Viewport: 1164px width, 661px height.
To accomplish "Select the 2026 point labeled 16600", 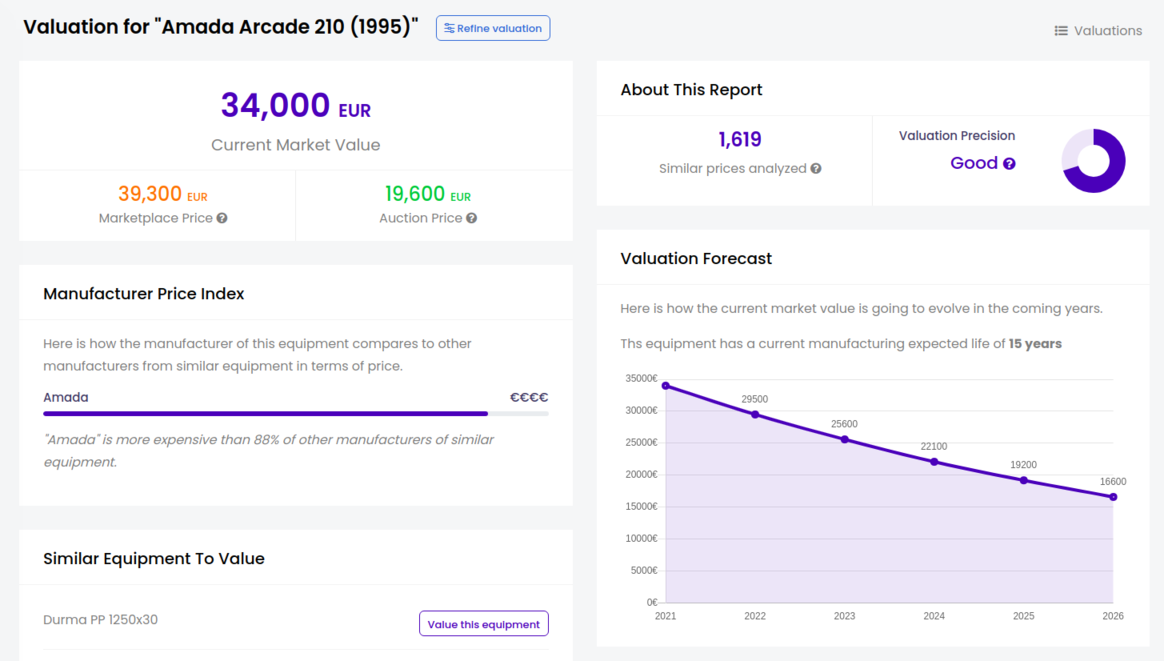I will pos(1113,497).
